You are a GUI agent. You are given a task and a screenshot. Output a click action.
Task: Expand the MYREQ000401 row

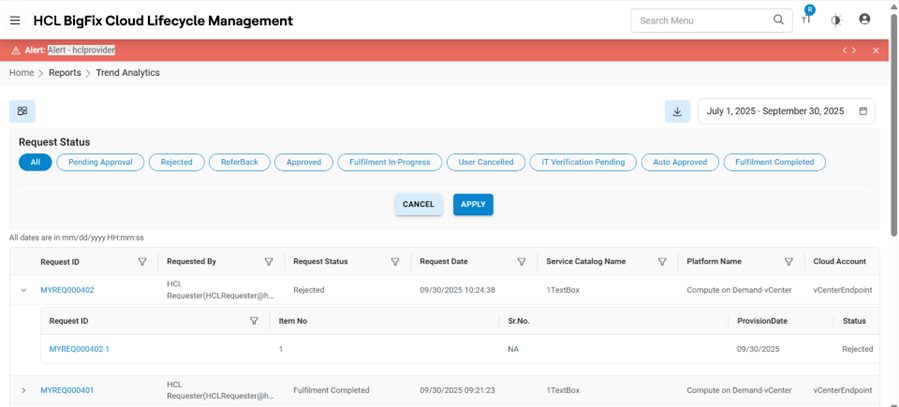tap(24, 390)
